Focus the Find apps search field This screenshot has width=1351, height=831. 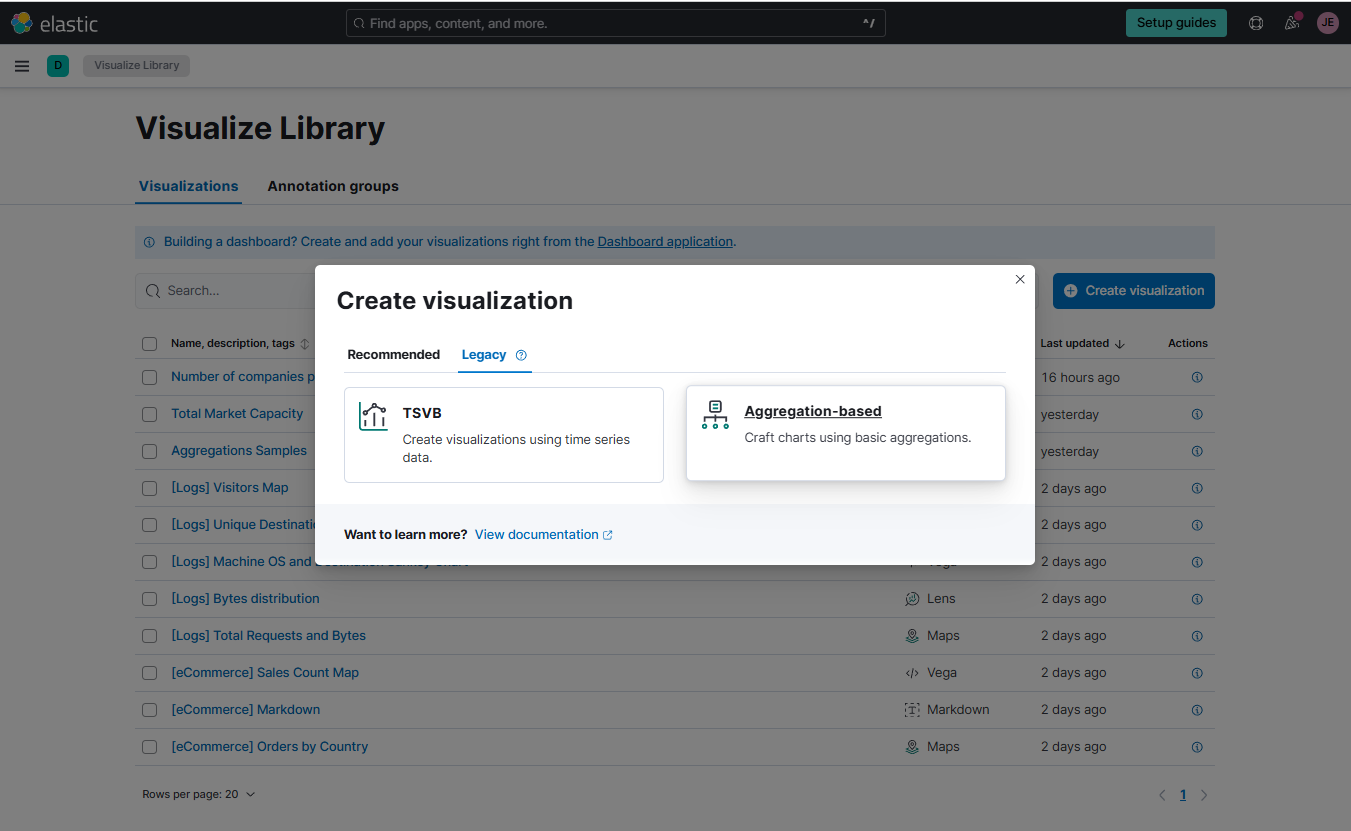tap(616, 23)
